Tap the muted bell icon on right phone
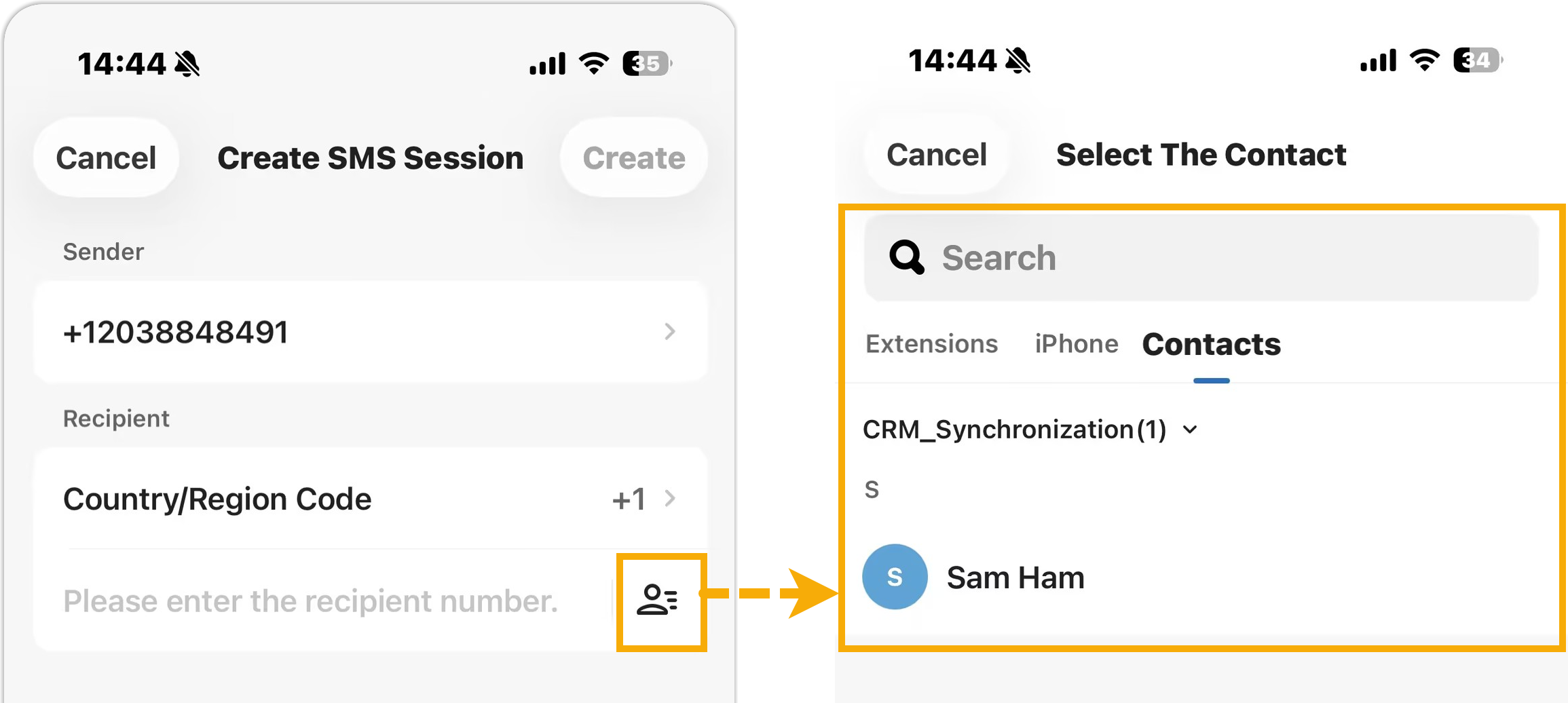The height and width of the screenshot is (703, 1568). pos(1018,60)
